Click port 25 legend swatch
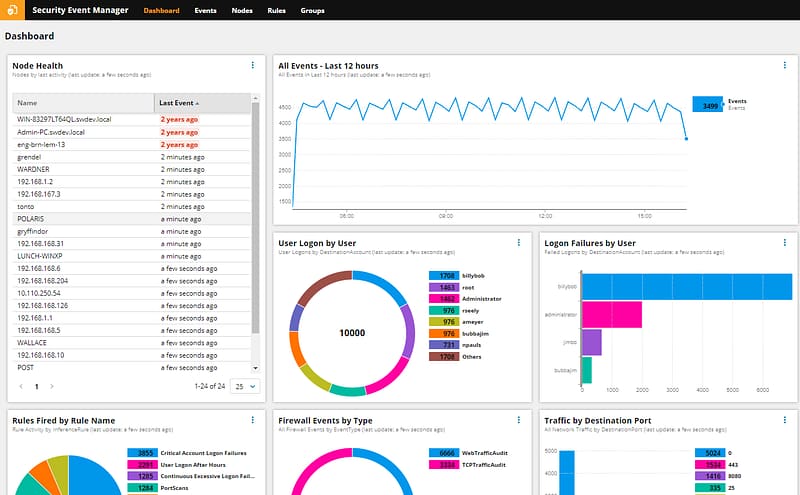Viewport: 800px width, 495px height. click(710, 488)
